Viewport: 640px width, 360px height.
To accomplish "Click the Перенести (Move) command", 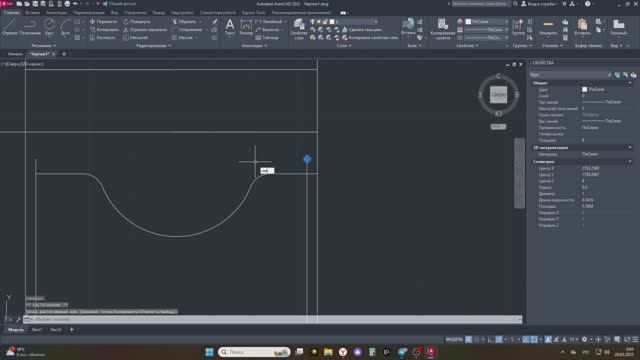I will (103, 22).
